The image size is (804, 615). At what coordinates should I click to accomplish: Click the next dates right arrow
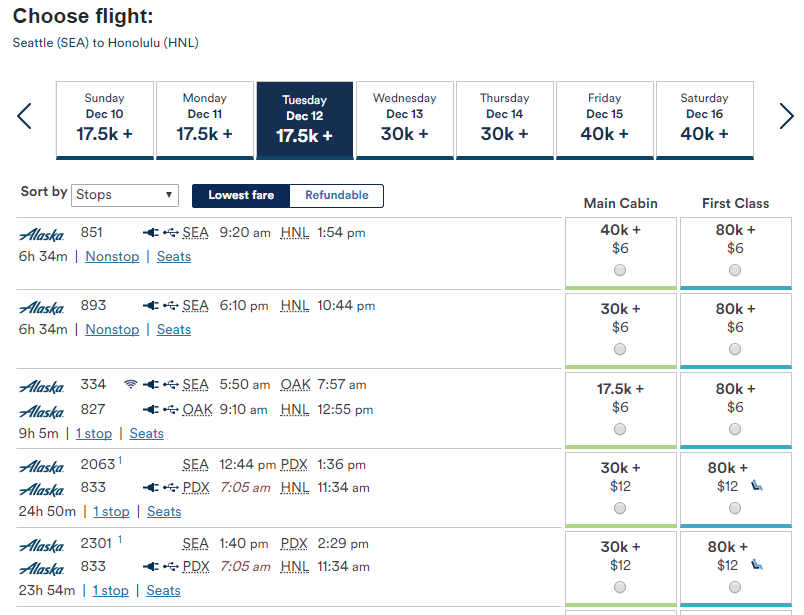coord(786,117)
